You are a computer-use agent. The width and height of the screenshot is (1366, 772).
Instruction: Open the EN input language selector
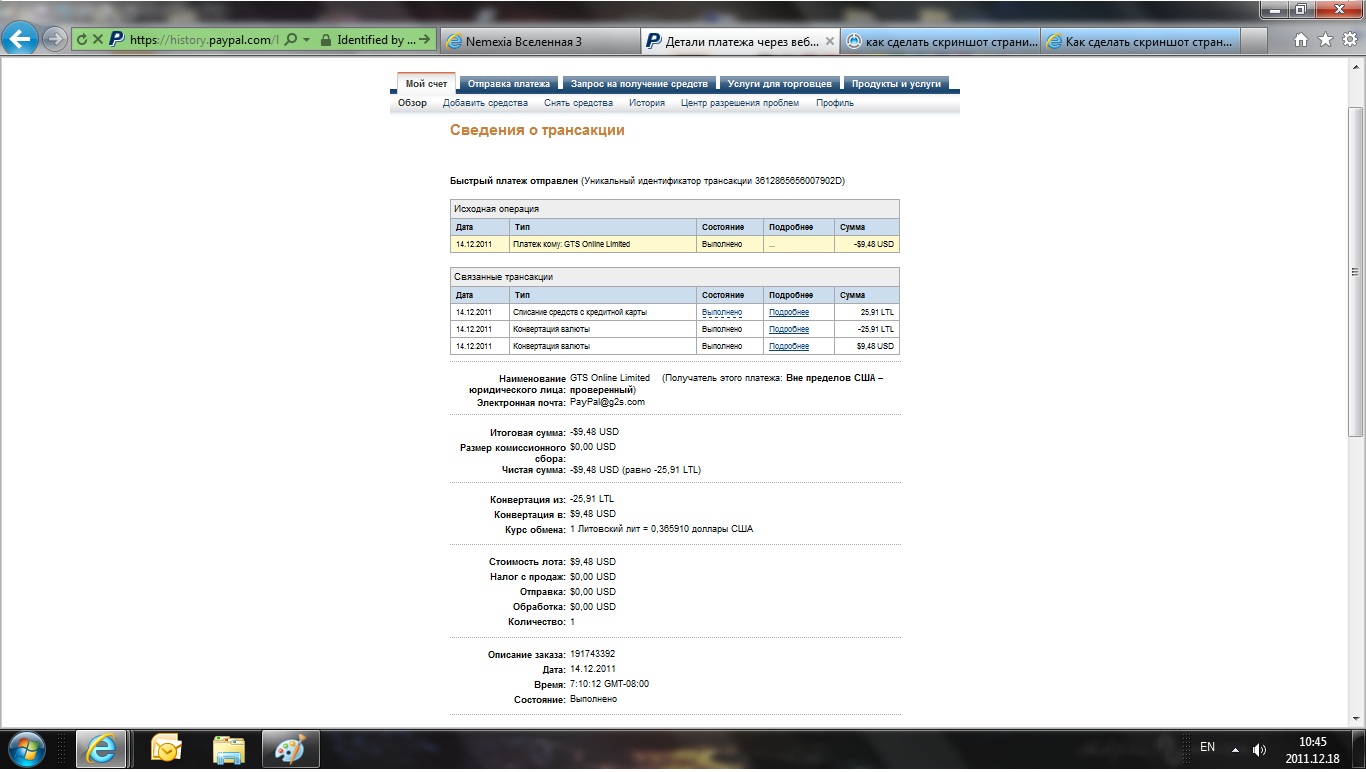tap(1207, 747)
